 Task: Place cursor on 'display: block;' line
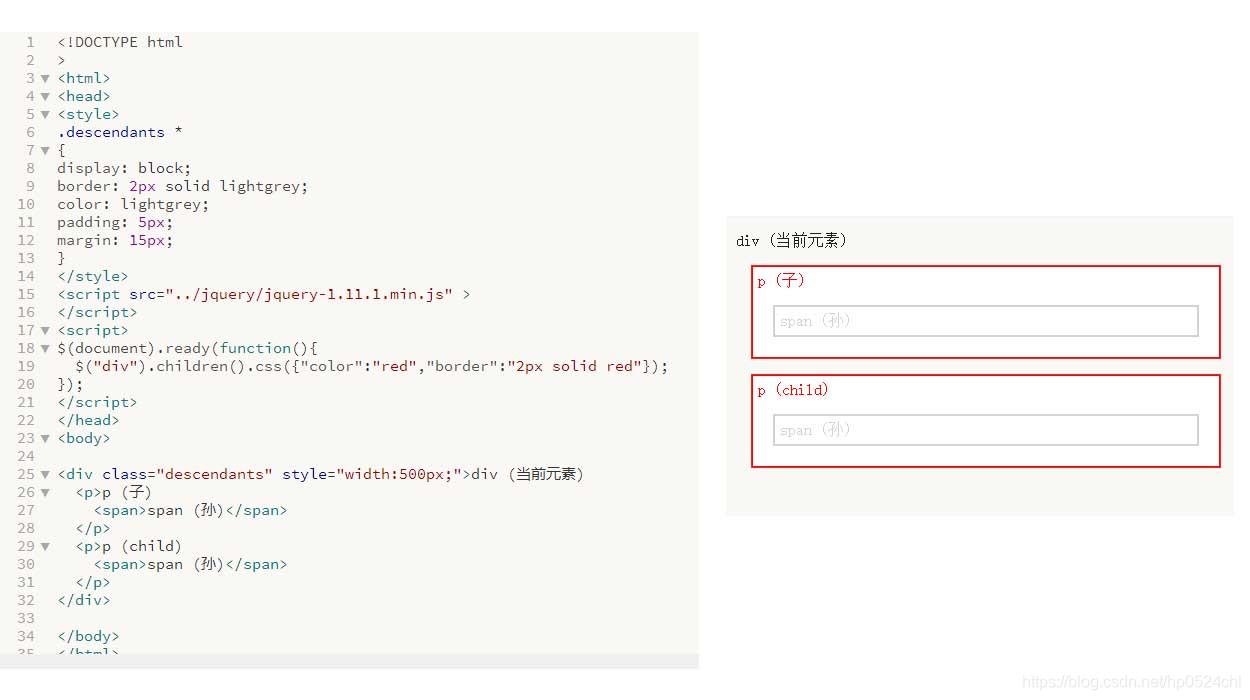124,168
